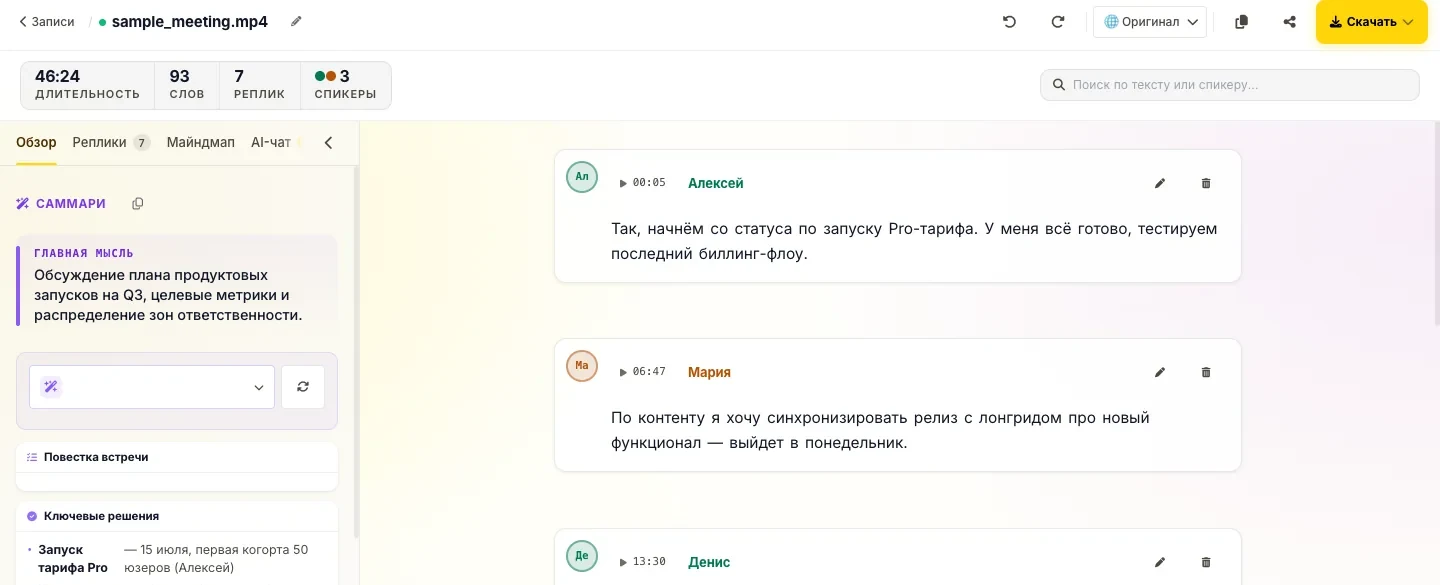Go back to Записи list
Screen dimensions: 1440x585
tap(47, 21)
